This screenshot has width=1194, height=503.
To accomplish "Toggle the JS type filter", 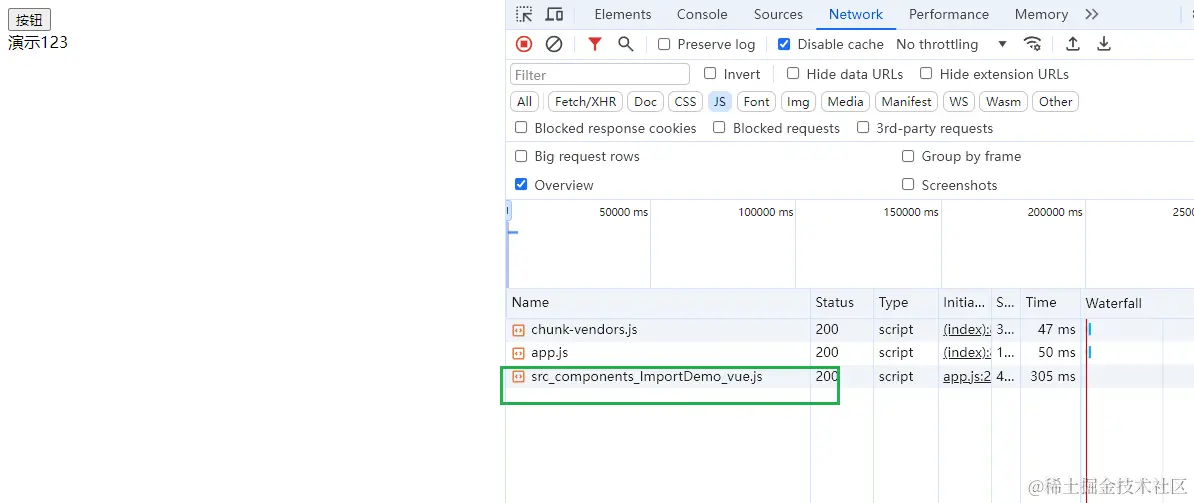I will pyautogui.click(x=720, y=102).
